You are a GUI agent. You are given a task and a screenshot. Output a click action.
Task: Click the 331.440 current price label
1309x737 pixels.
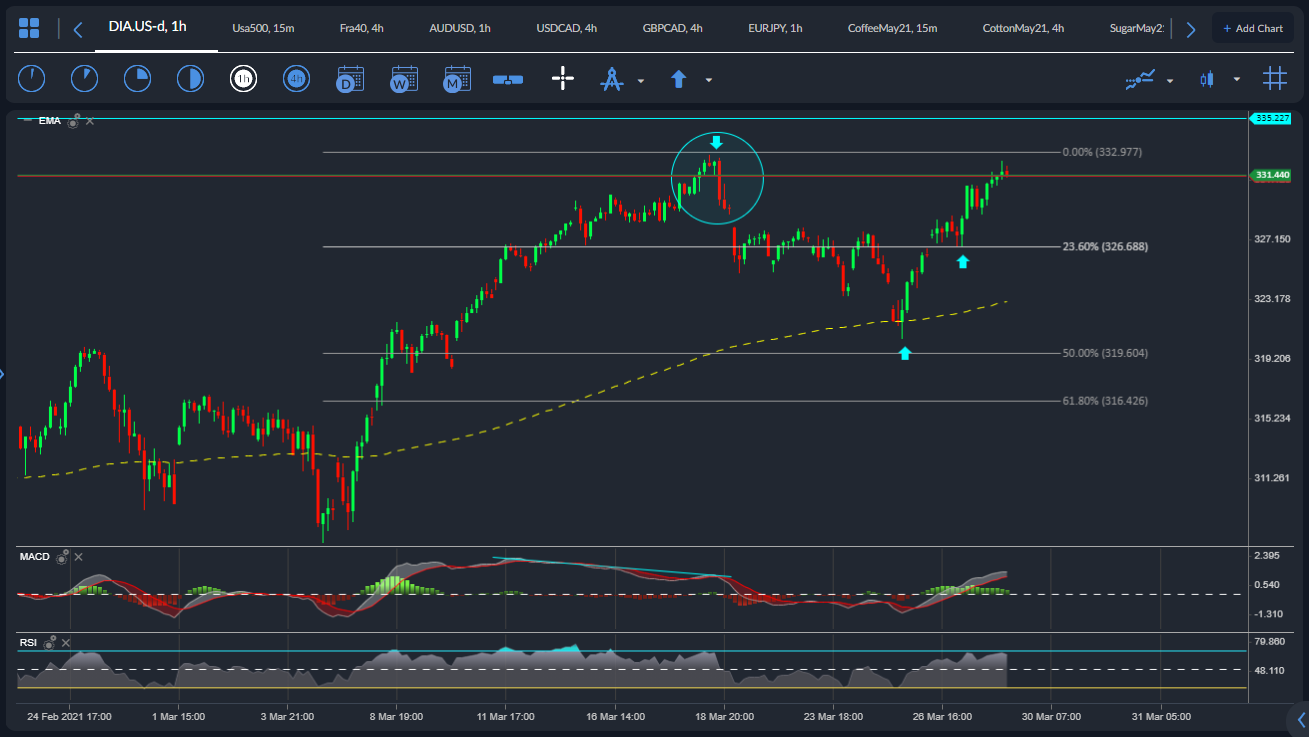(x=1272, y=175)
